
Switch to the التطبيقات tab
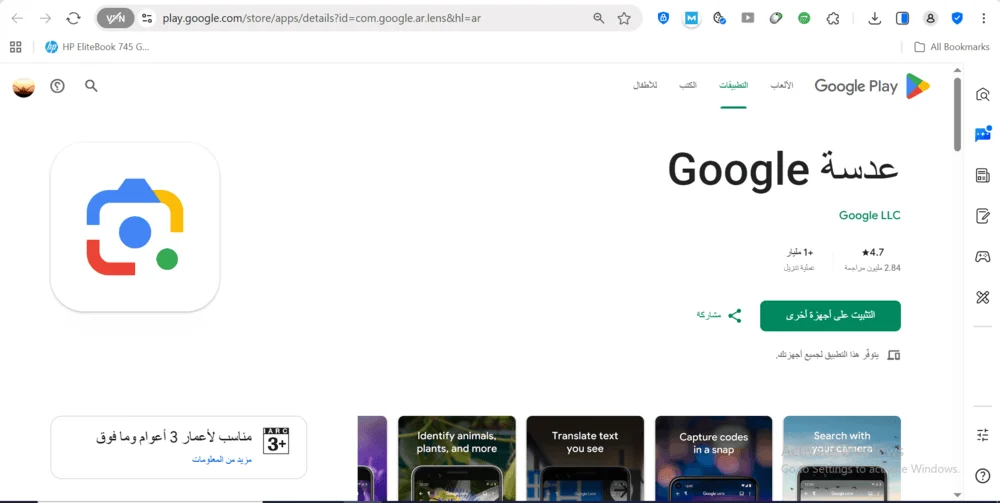pos(733,85)
